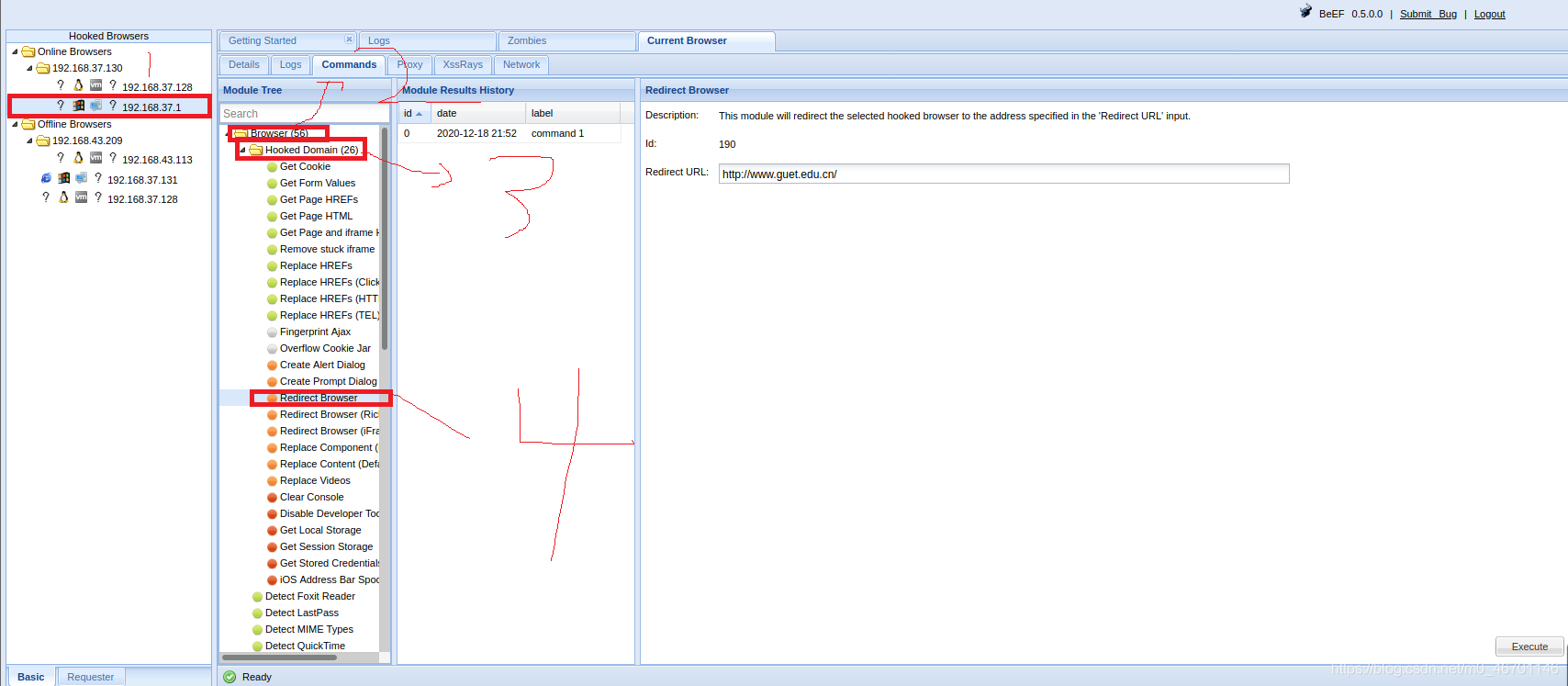
Task: Click the BeEF logo icon
Action: (1305, 11)
